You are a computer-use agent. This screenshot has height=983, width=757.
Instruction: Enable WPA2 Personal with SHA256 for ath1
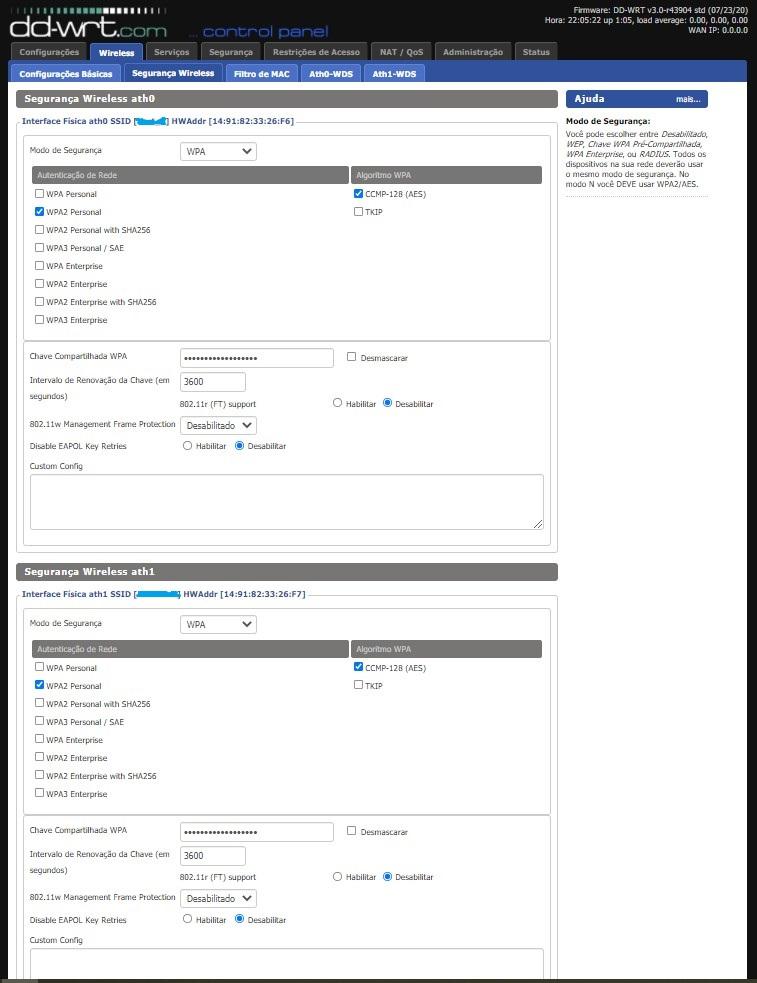(x=39, y=703)
